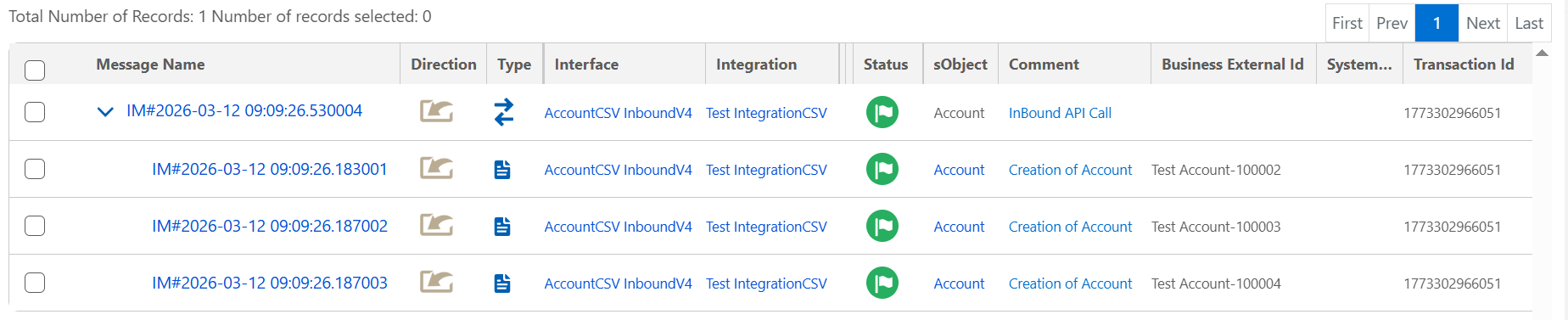Sort by Status column header
Viewport: 1568px width, 320px height.
click(x=886, y=65)
